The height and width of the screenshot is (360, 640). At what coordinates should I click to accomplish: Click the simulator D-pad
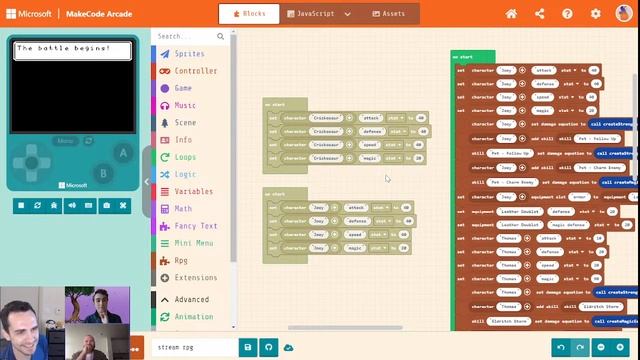pos(32,163)
